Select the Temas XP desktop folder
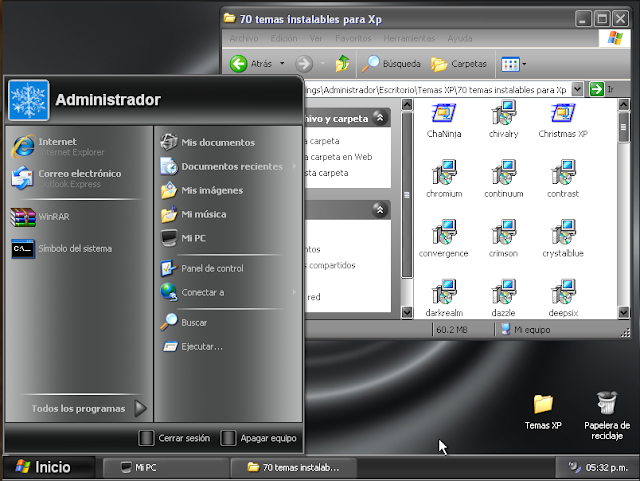This screenshot has height=481, width=640. 543,412
